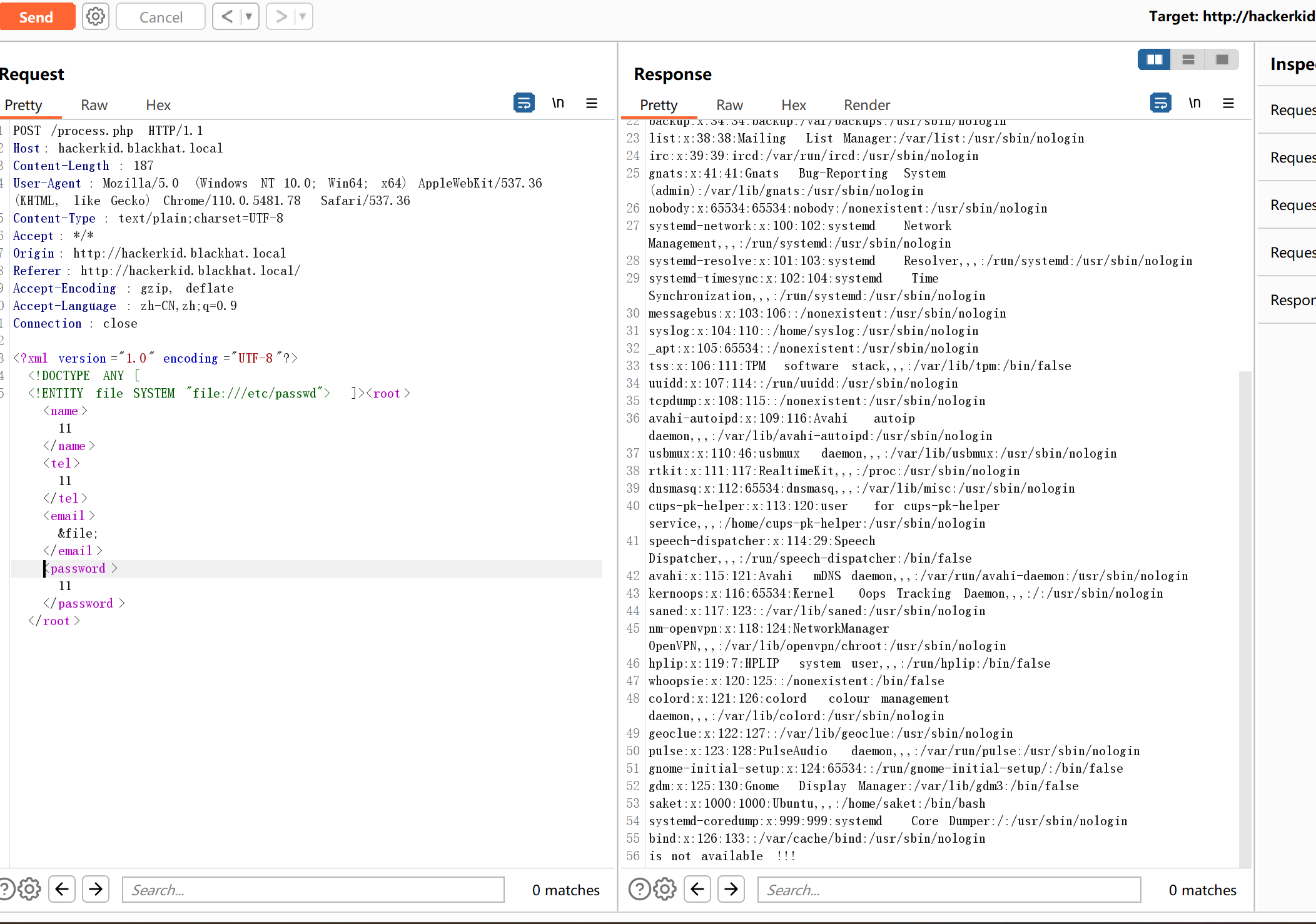1316x924 pixels.
Task: Go forward to next request in history
Action: [281, 17]
